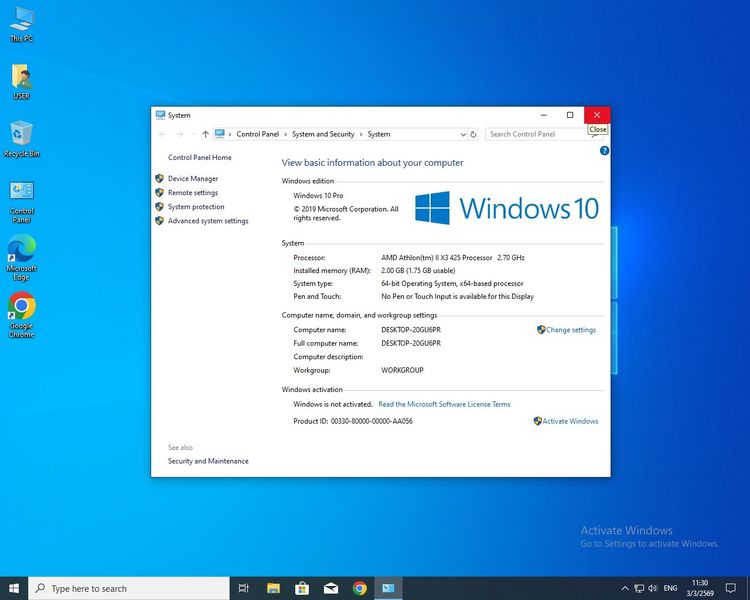Expand chevron after System and Security breadcrumb
This screenshot has height=600, width=750.
pyautogui.click(x=361, y=134)
